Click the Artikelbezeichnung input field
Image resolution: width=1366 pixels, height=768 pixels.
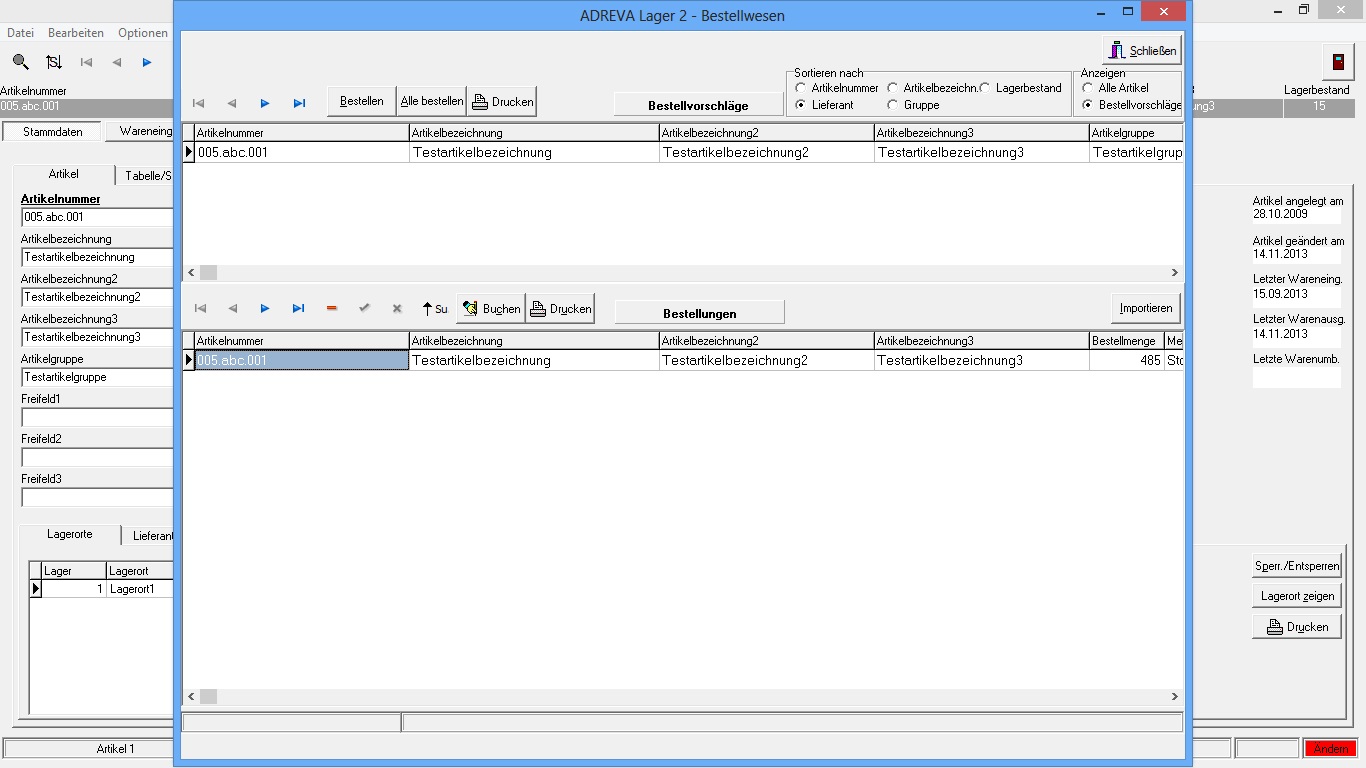(x=97, y=257)
